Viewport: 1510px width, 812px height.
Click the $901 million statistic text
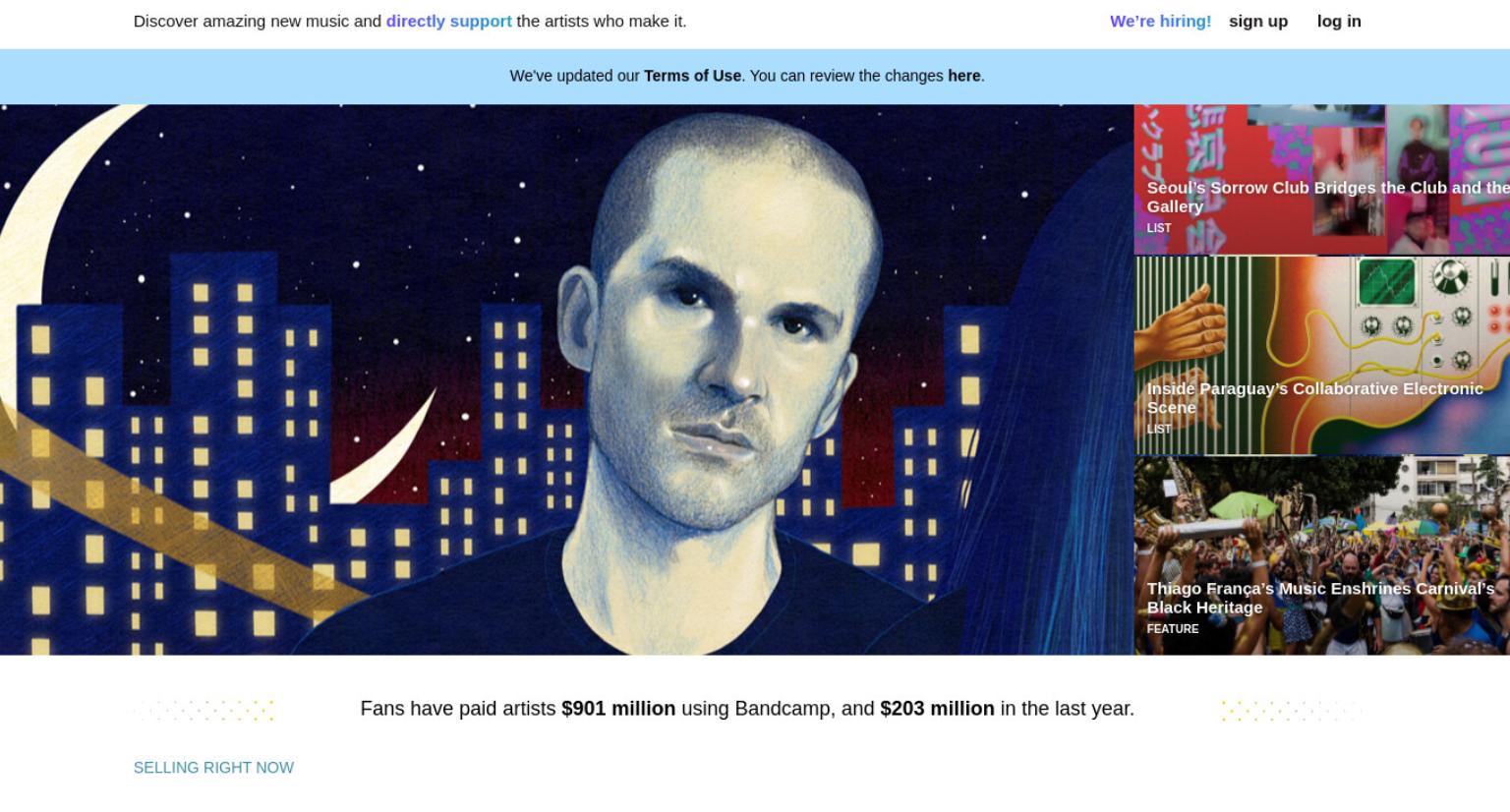618,709
